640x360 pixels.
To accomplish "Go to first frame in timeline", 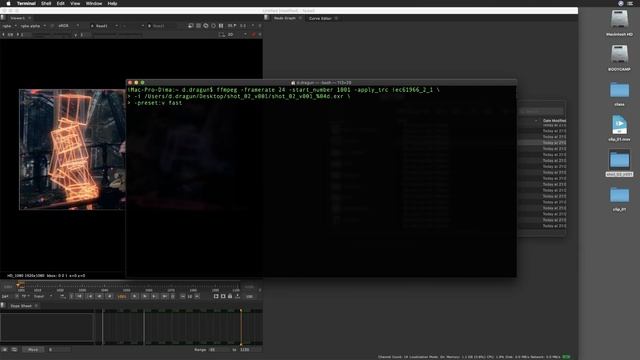I will [x=80, y=296].
